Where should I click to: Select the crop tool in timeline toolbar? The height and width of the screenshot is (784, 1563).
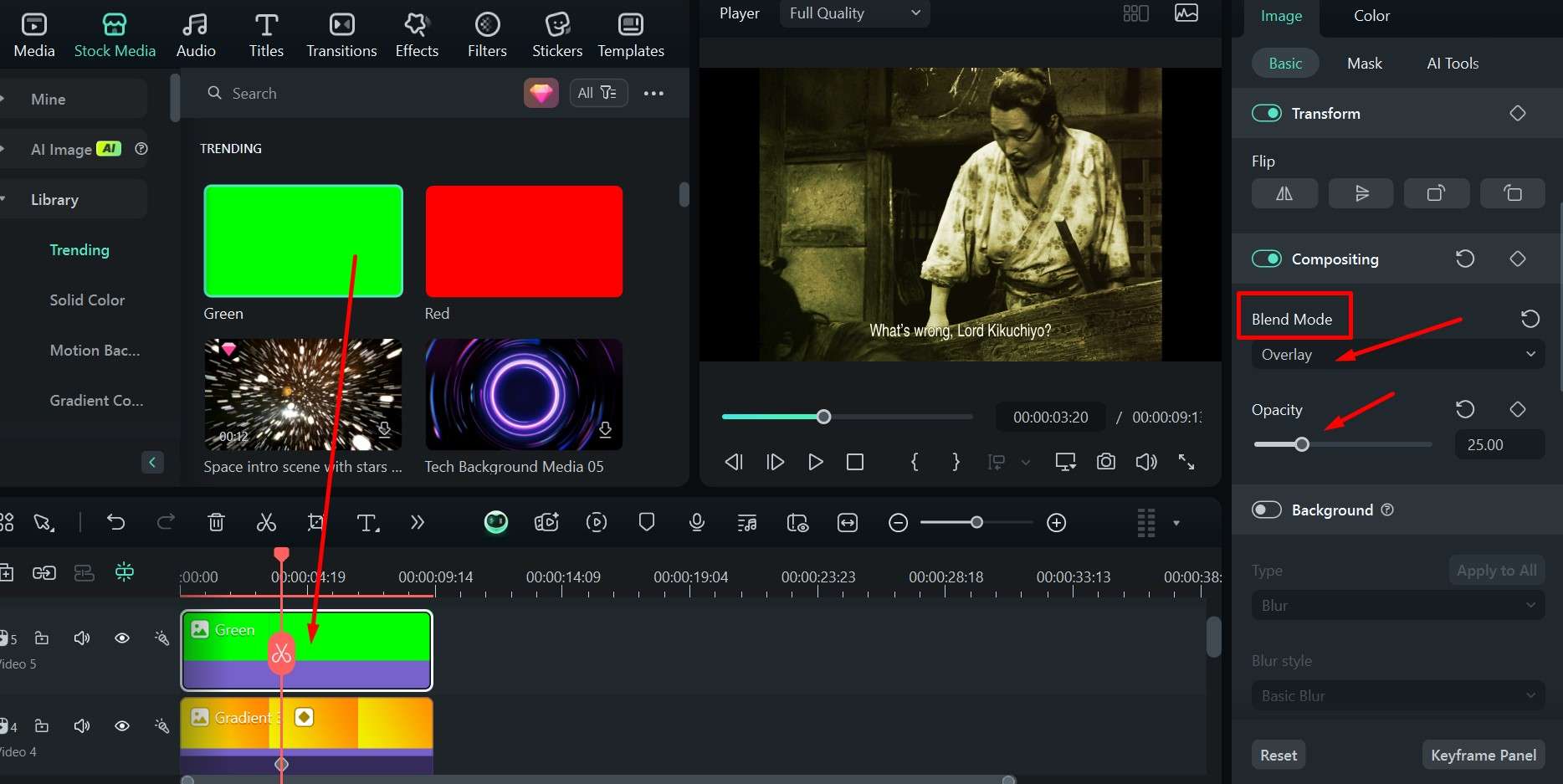(316, 523)
